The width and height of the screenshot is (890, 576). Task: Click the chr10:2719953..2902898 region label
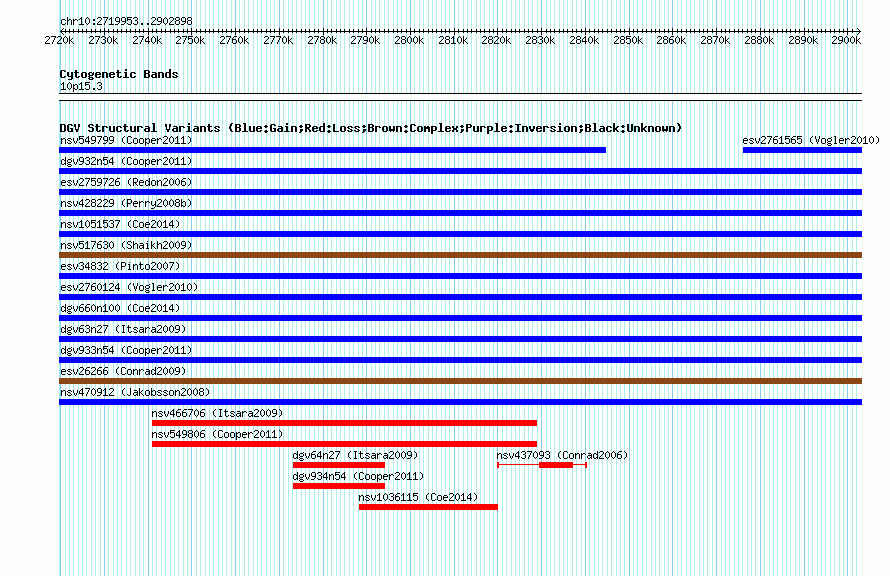coord(126,21)
